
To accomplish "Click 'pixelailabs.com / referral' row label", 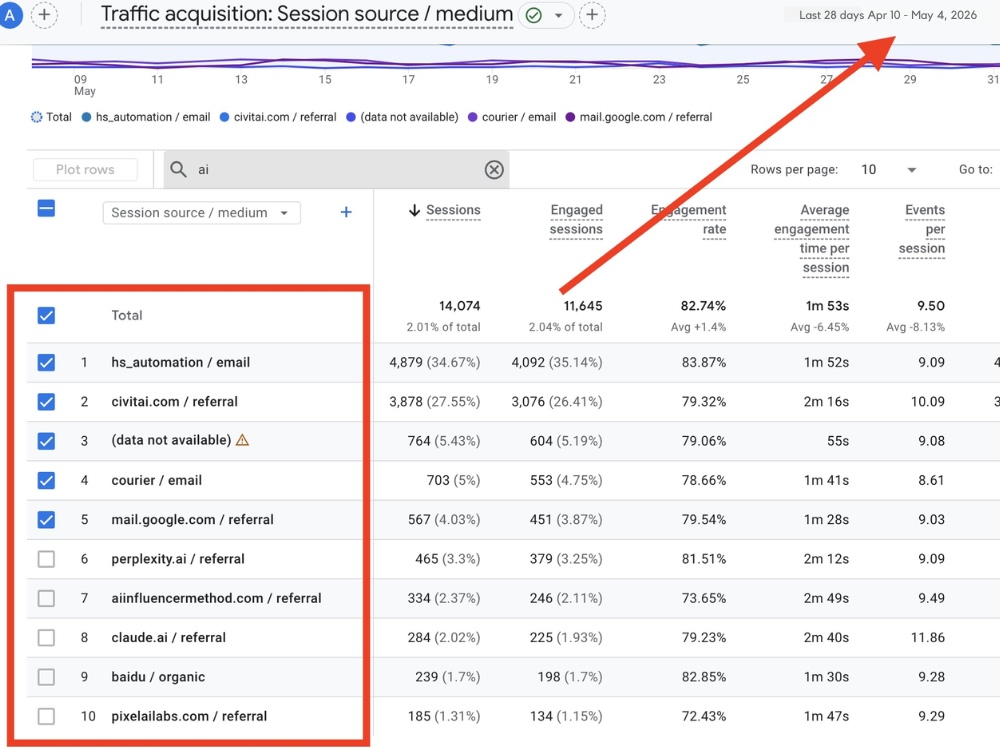I will click(x=189, y=716).
